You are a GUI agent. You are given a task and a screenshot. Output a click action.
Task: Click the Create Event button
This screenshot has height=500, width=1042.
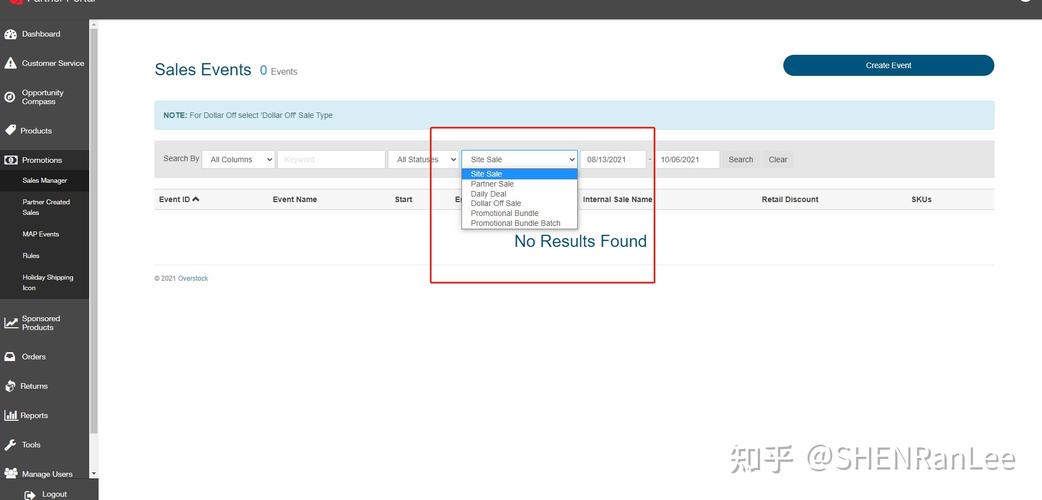pyautogui.click(x=888, y=65)
